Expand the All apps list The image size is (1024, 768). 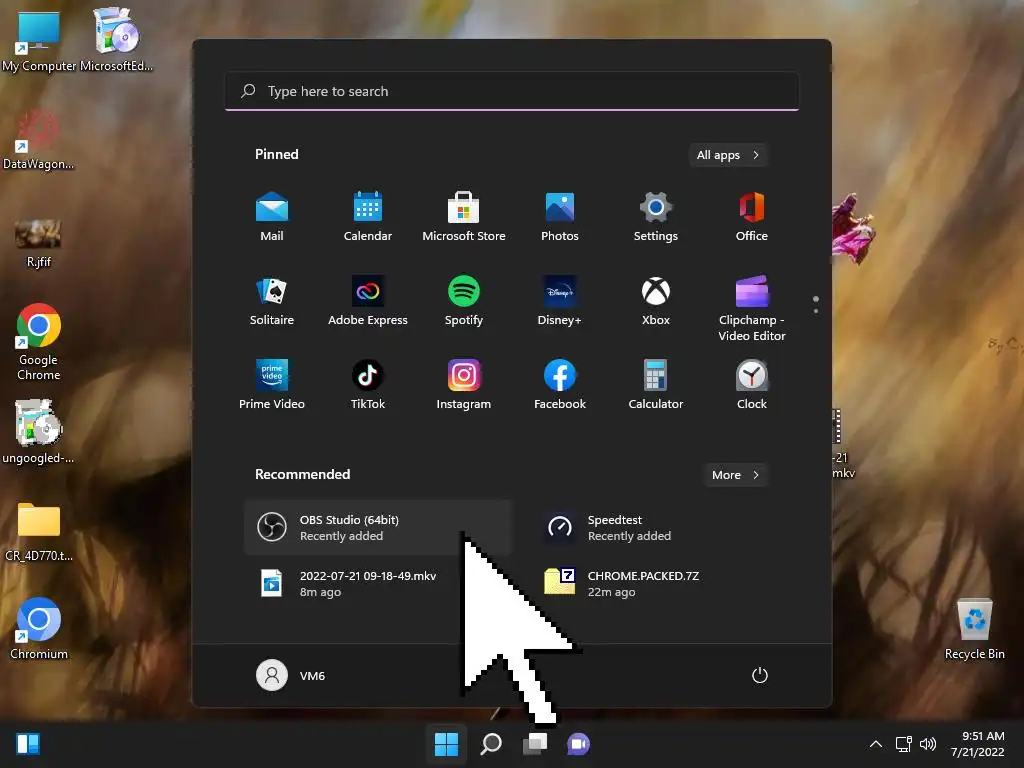(x=728, y=155)
